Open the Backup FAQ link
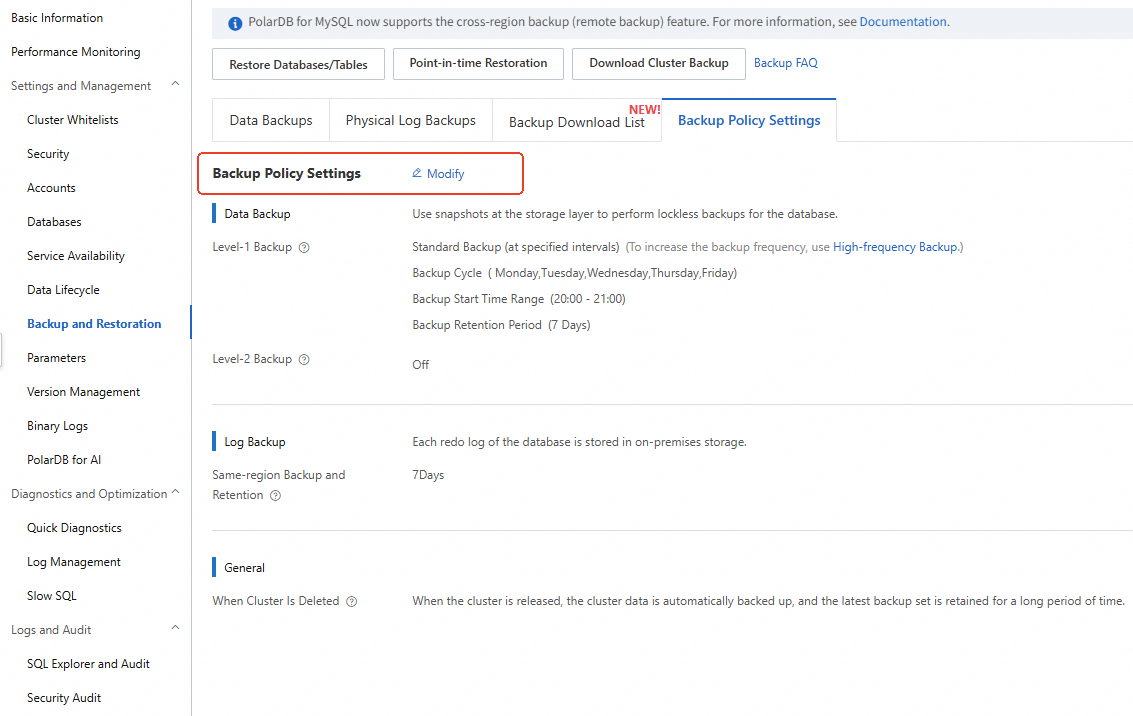This screenshot has width=1133, height=716. (785, 63)
